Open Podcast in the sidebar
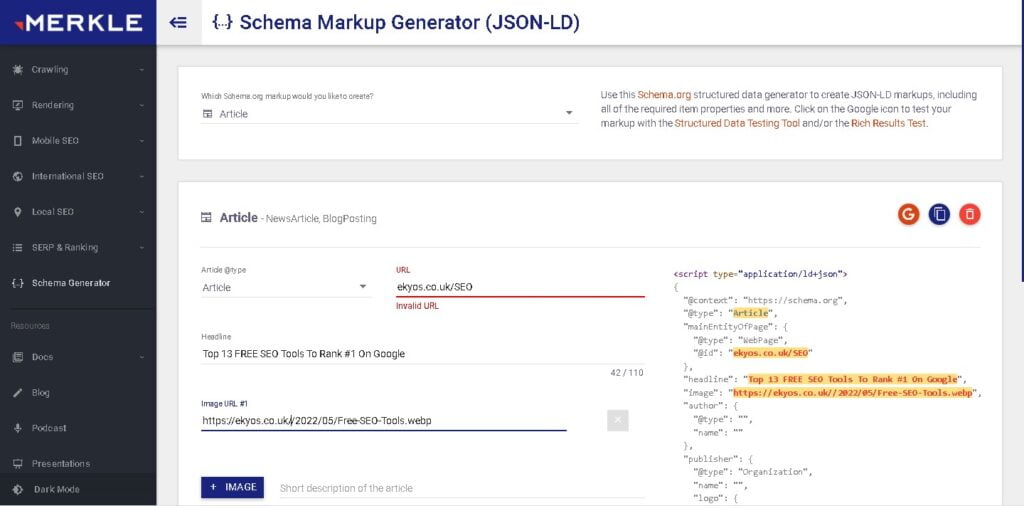The width and height of the screenshot is (1024, 506). [78, 428]
